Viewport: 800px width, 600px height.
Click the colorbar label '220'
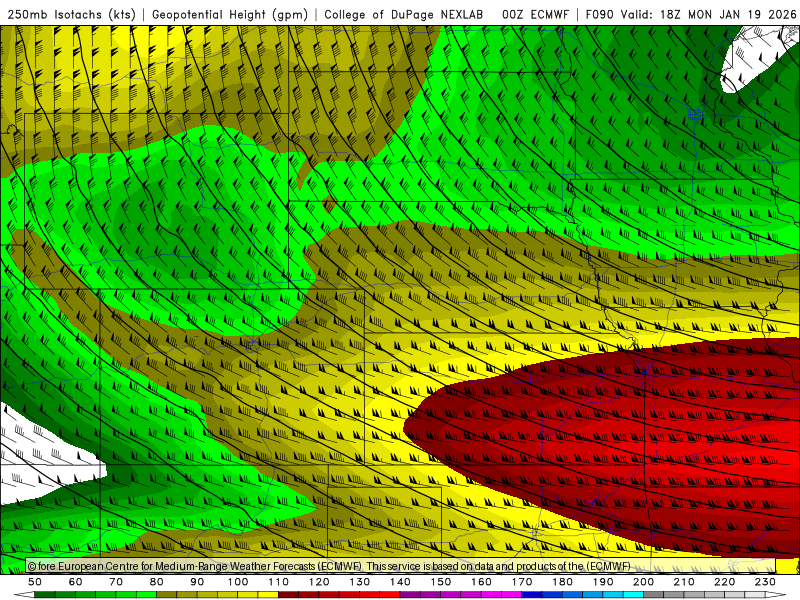point(724,582)
